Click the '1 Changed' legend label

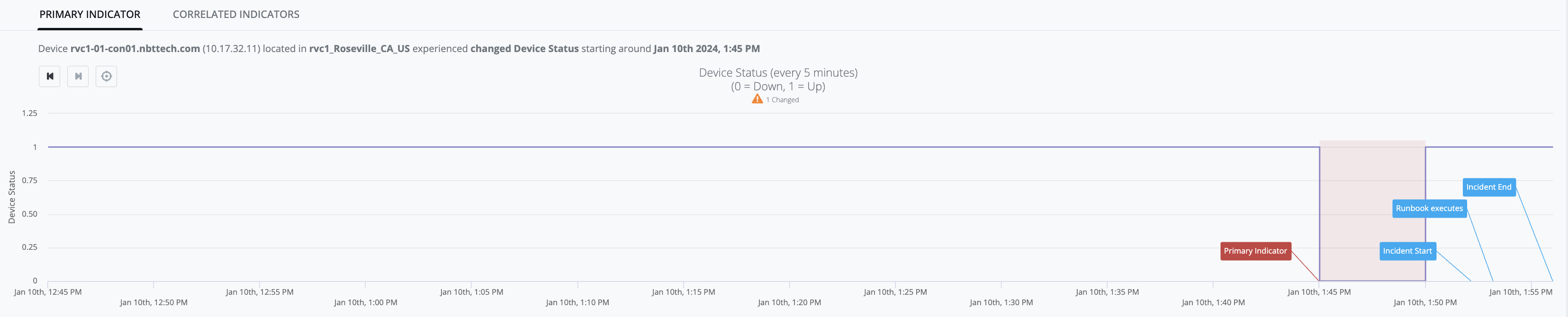tap(782, 100)
